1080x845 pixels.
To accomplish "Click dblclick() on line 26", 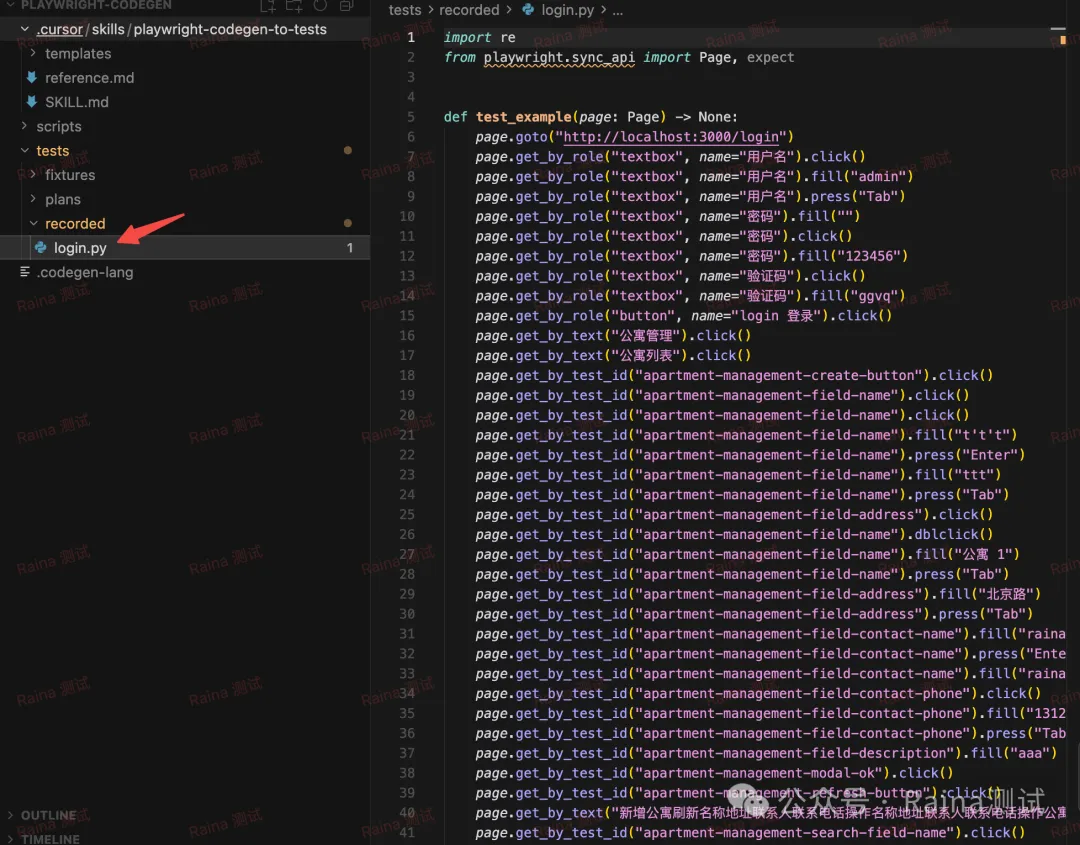I will [953, 534].
